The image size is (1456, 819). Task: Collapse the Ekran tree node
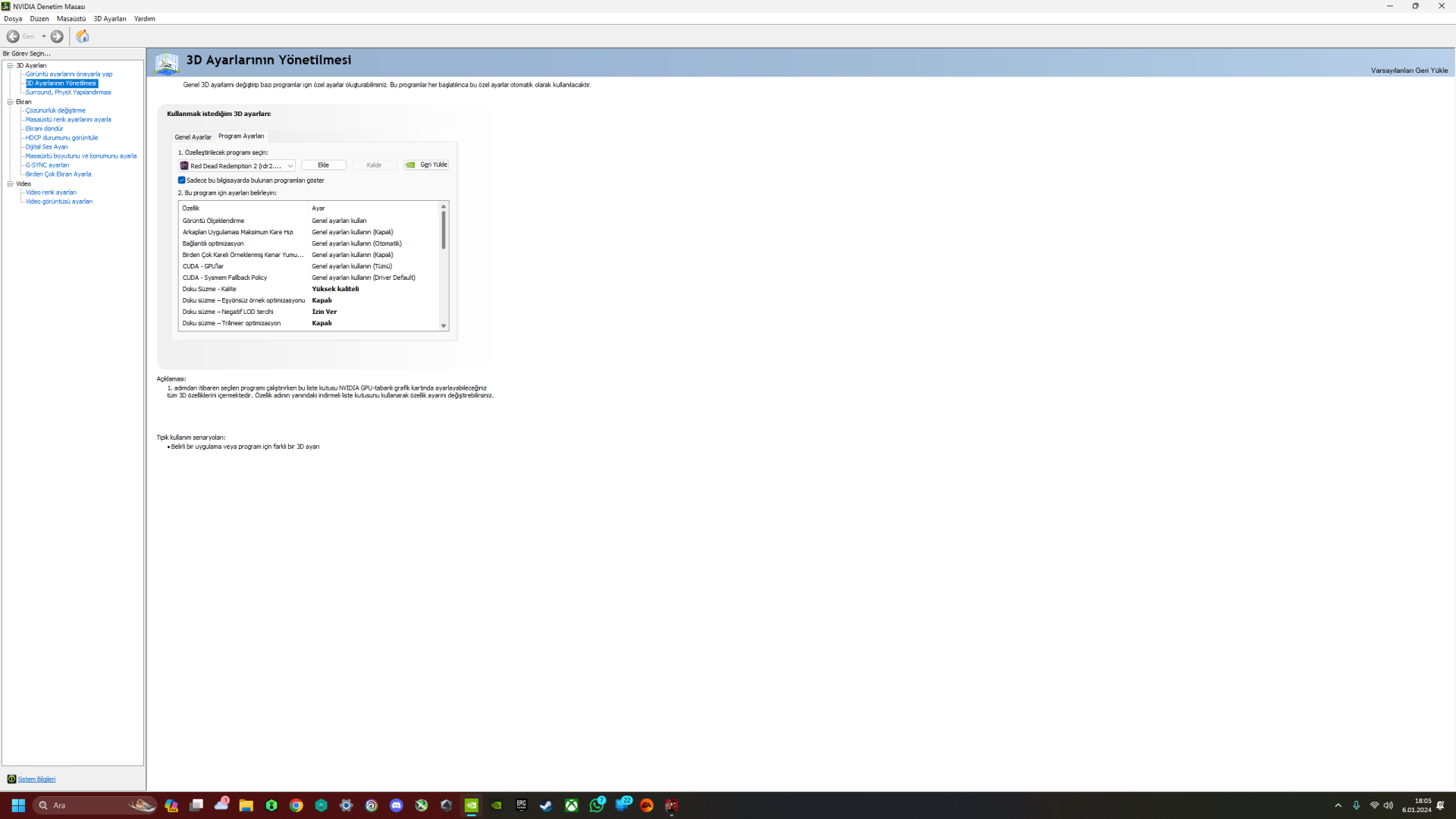[x=10, y=102]
